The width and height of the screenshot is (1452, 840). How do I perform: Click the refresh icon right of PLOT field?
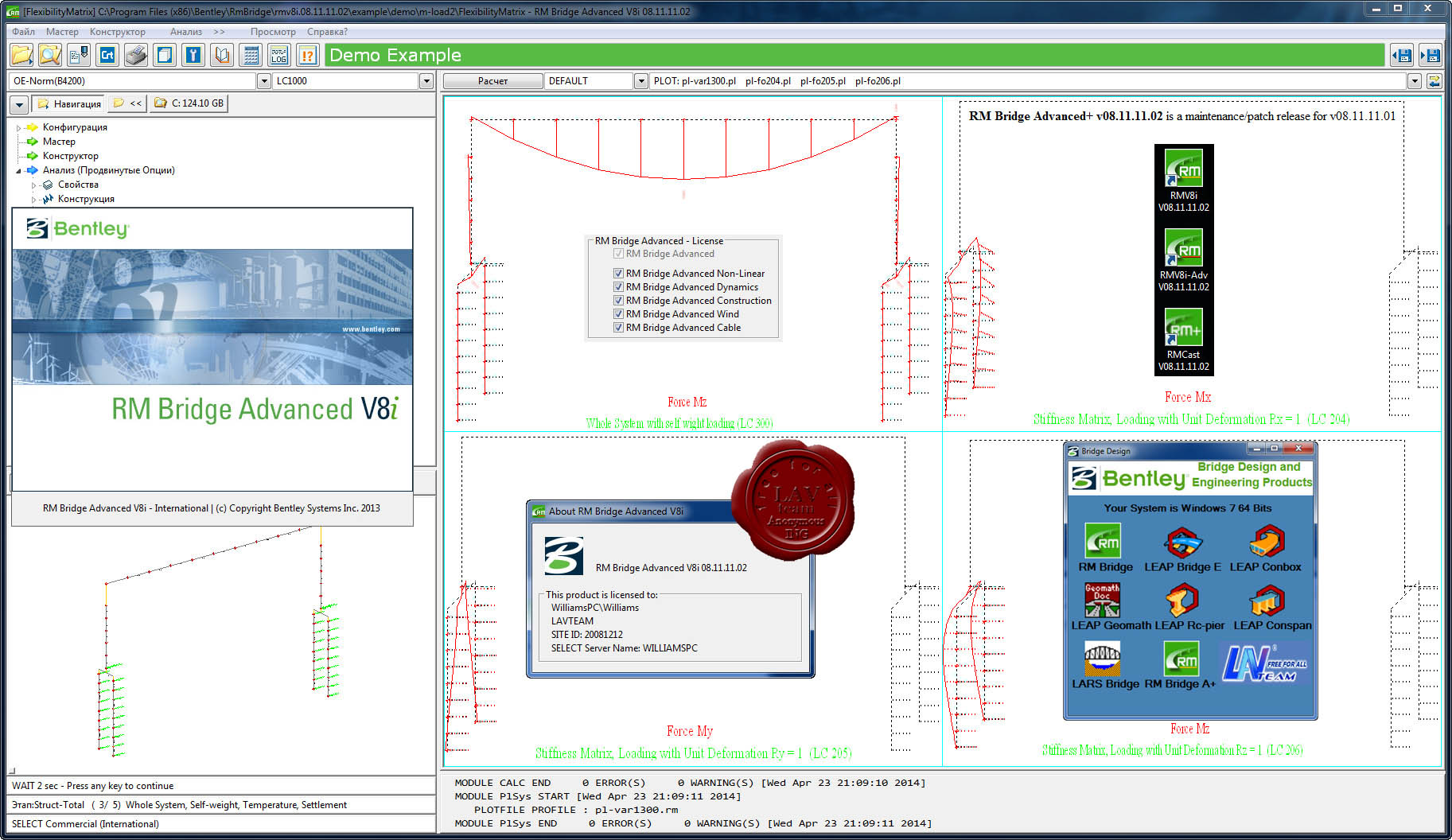1434,81
